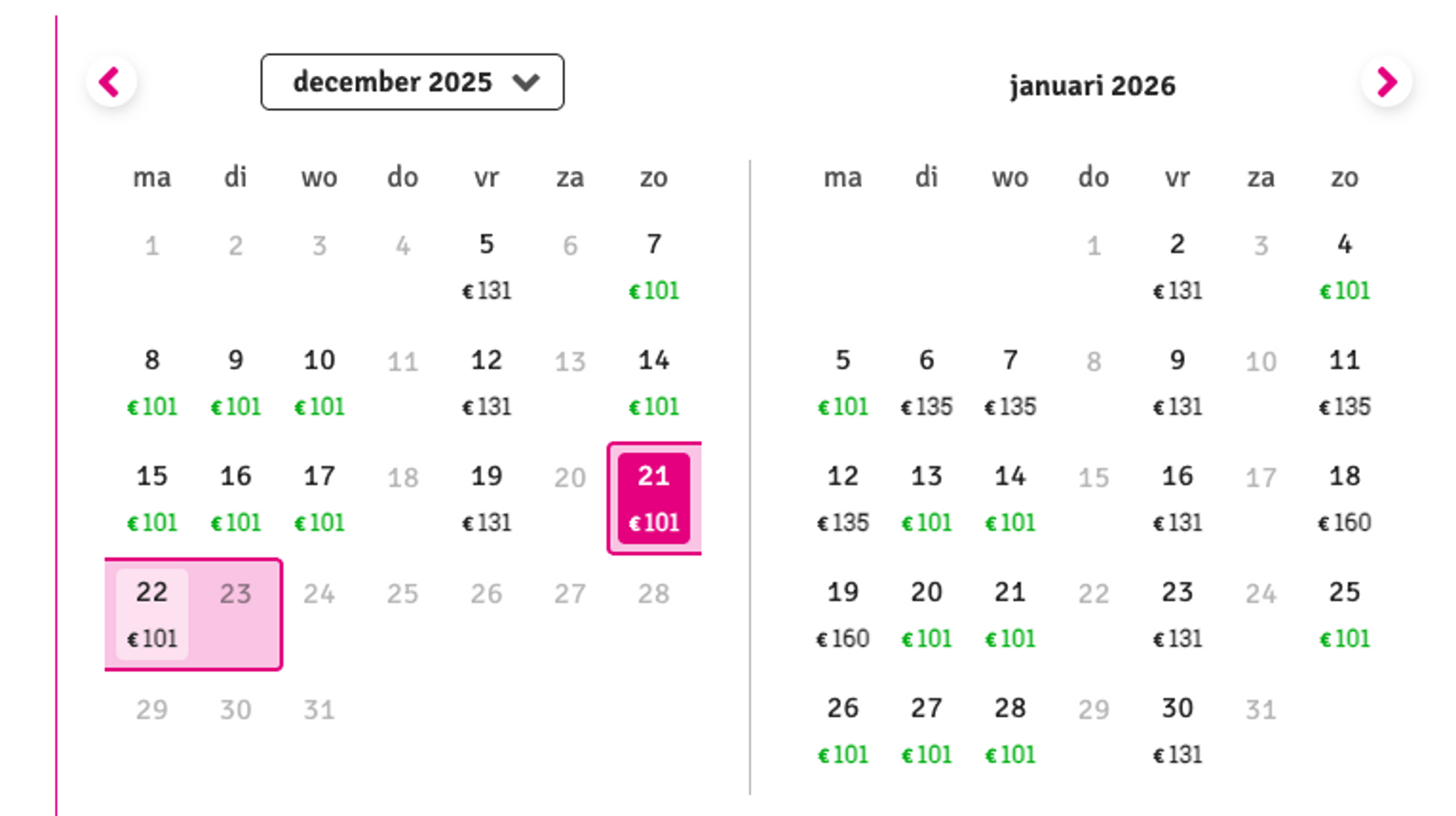
Task: Select 21 december priced €101
Action: (653, 498)
